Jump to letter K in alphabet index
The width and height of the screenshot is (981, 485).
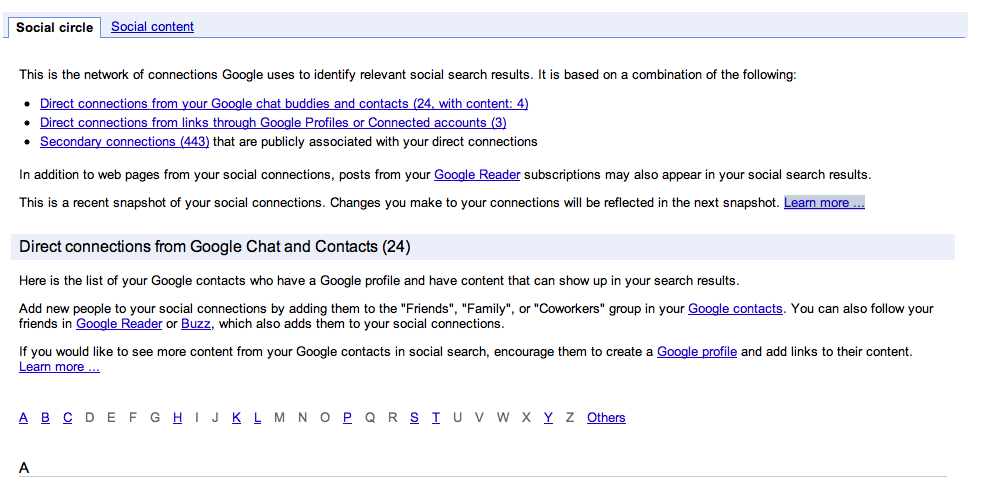[236, 417]
